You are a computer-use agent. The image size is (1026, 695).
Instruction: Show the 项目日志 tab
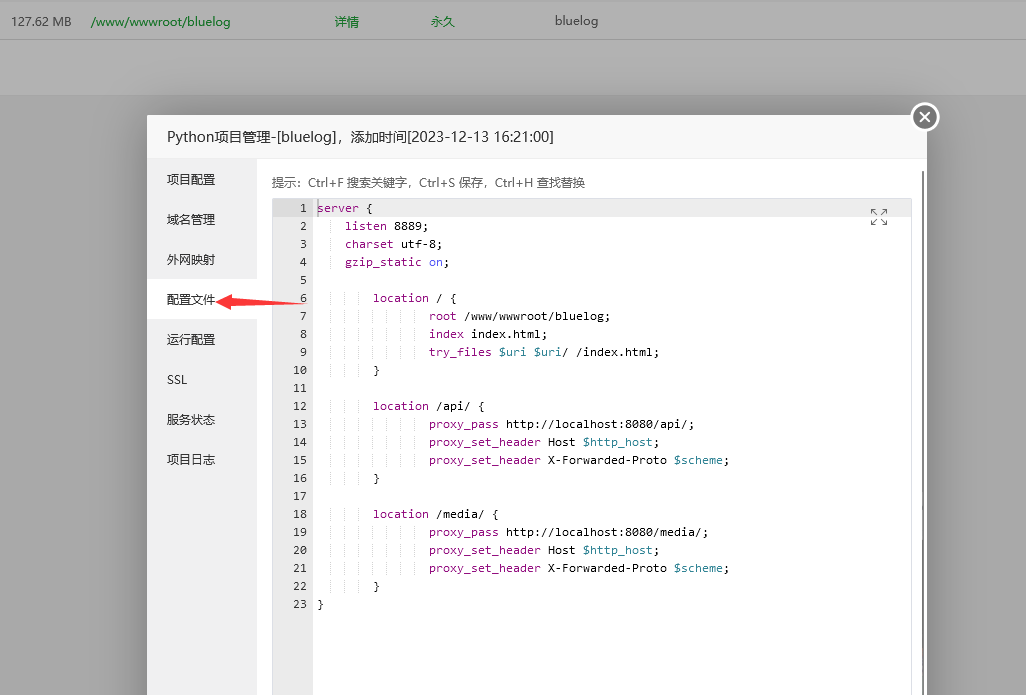pyautogui.click(x=191, y=460)
